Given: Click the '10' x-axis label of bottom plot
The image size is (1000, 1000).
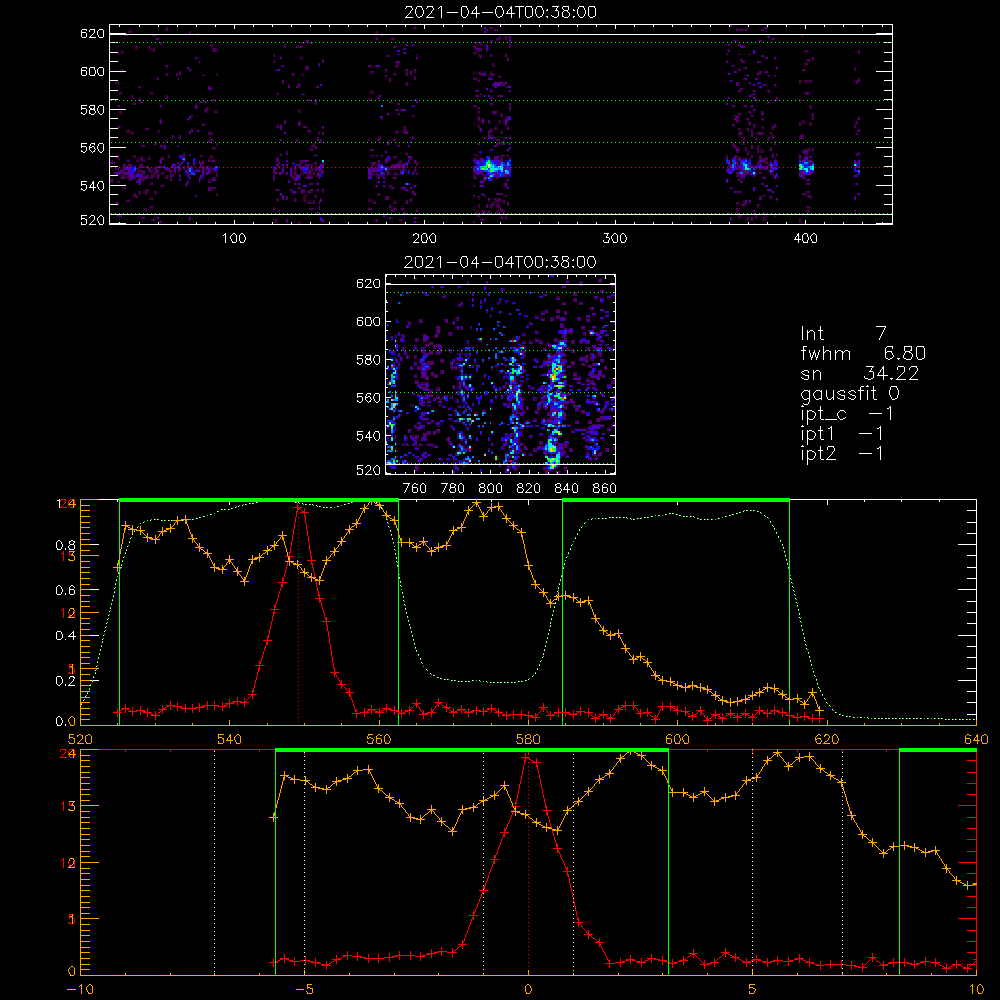Looking at the screenshot, I should (x=976, y=990).
